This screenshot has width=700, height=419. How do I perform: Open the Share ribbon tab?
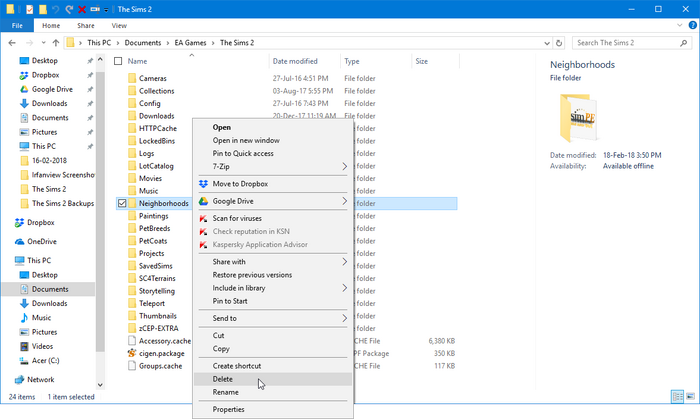[86, 25]
